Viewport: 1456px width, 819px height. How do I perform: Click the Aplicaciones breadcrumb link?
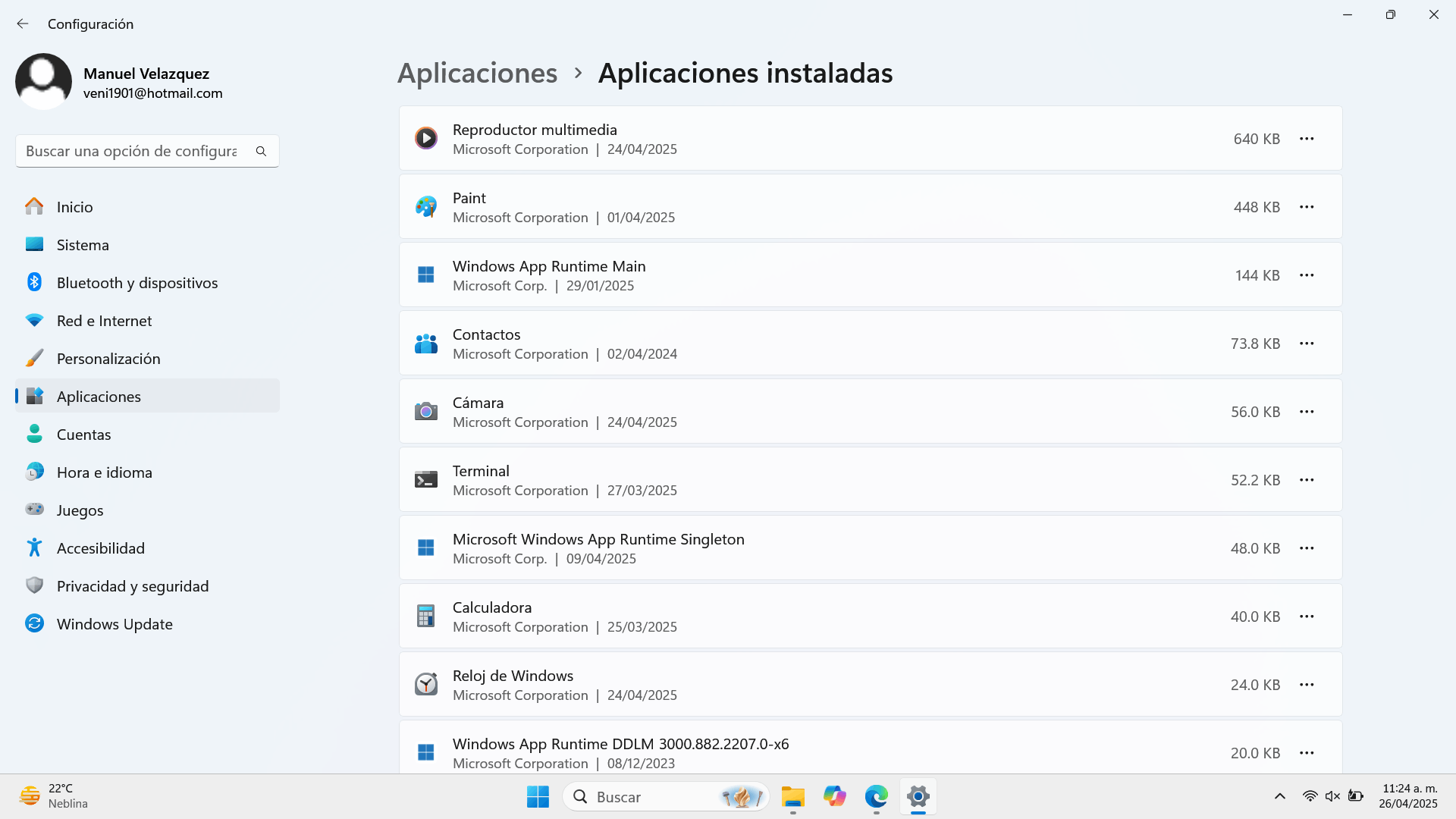pyautogui.click(x=477, y=73)
